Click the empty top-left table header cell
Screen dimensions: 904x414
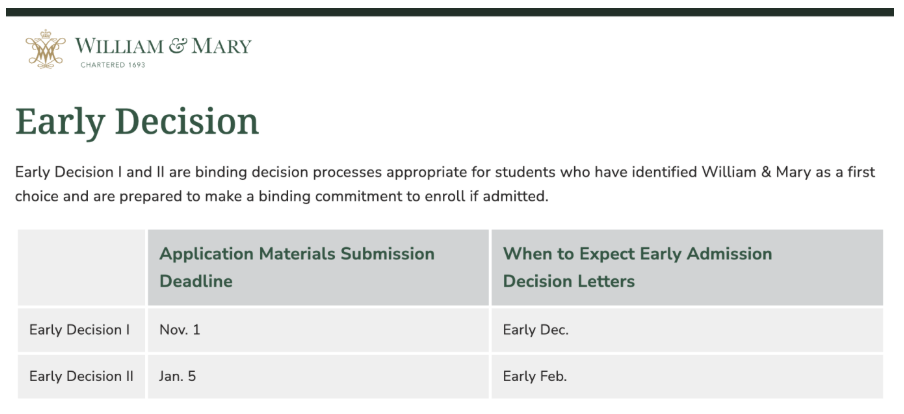pyautogui.click(x=81, y=268)
